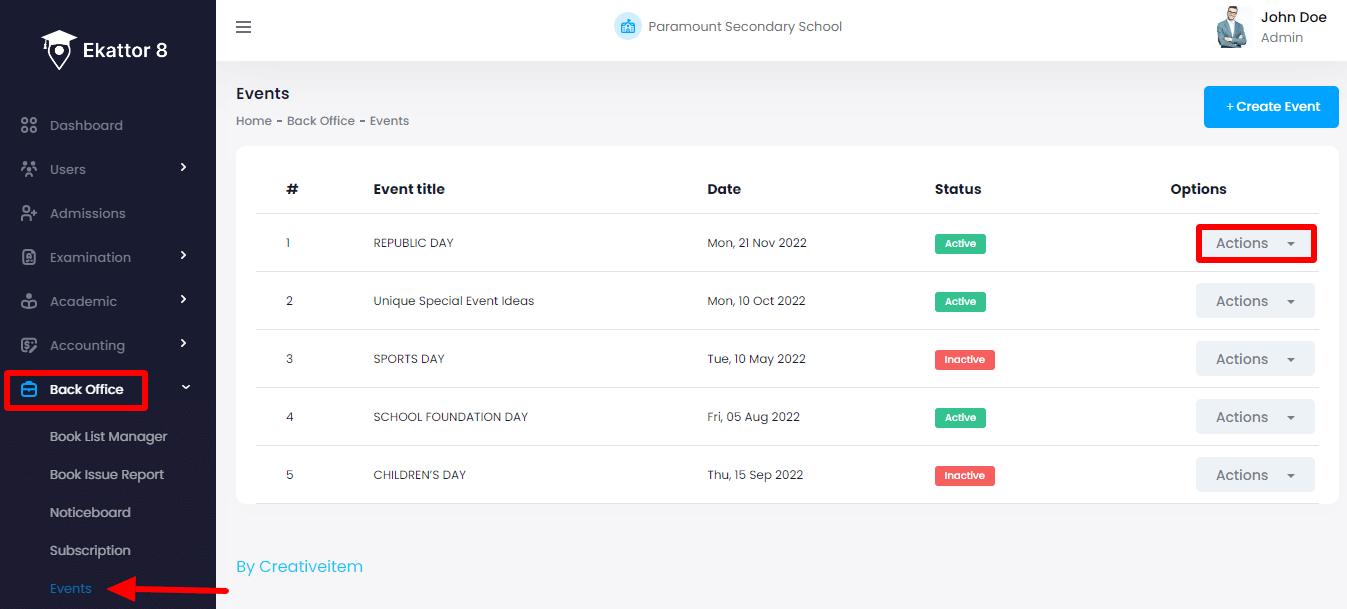Open Actions dropdown for CHILDREN'S DAY
This screenshot has height=609, width=1347.
[x=1255, y=475]
